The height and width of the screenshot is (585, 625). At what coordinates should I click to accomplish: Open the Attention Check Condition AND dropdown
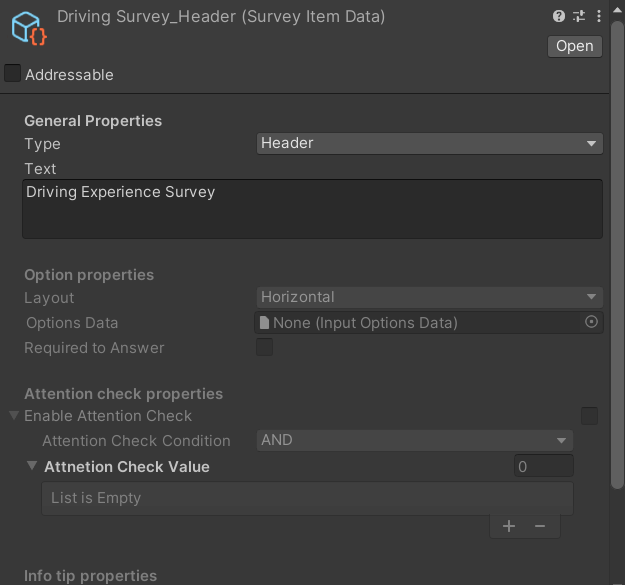point(415,440)
